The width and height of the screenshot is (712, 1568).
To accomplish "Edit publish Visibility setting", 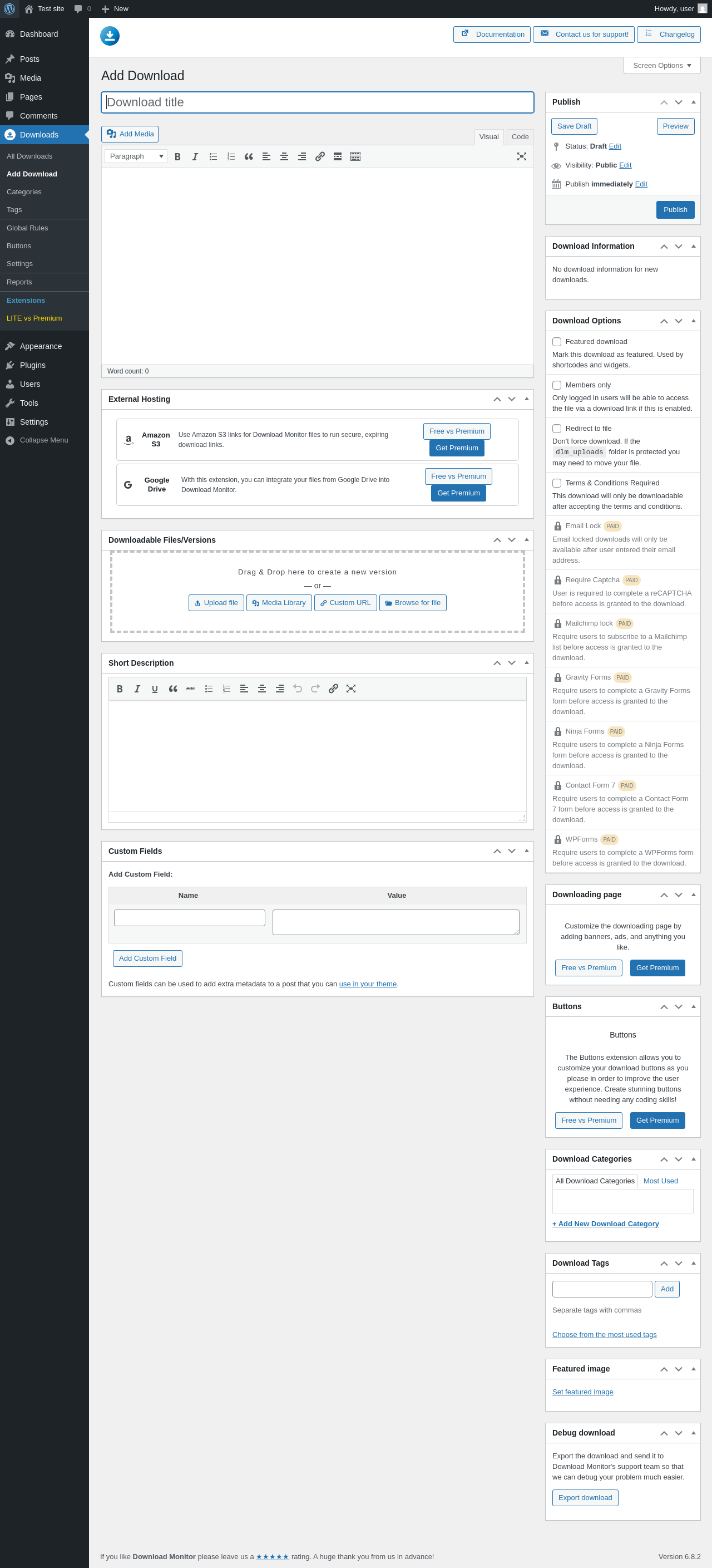I will click(625, 165).
